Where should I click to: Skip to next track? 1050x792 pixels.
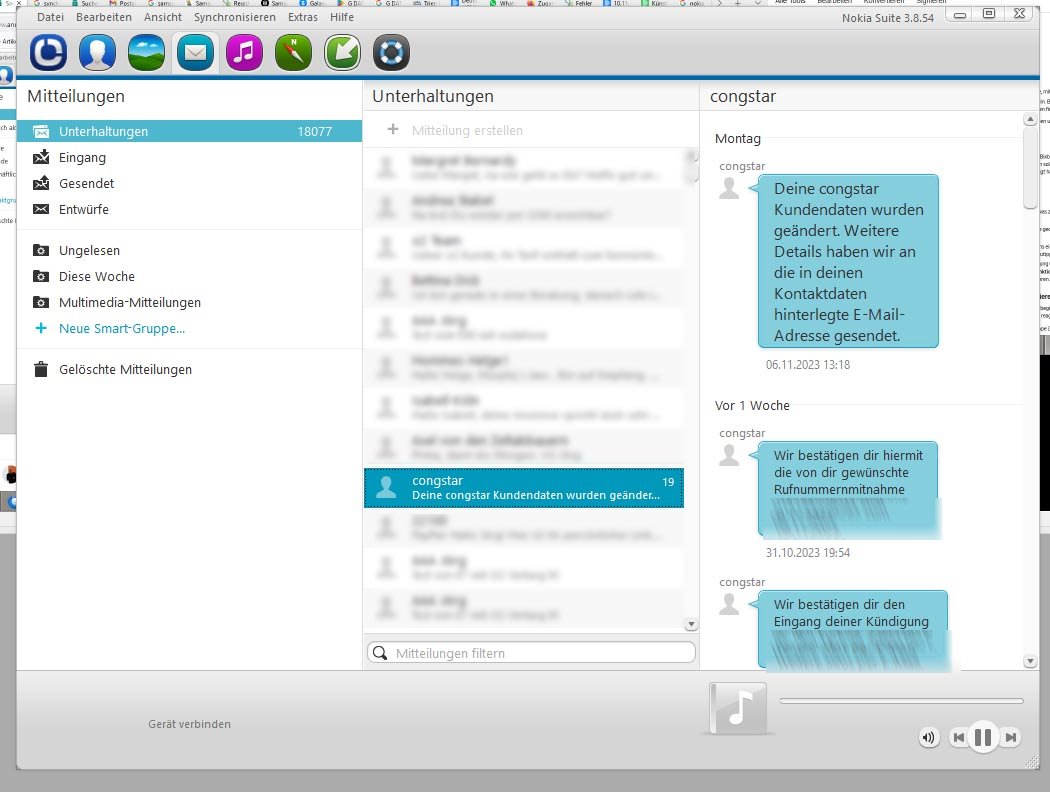[x=1010, y=738]
